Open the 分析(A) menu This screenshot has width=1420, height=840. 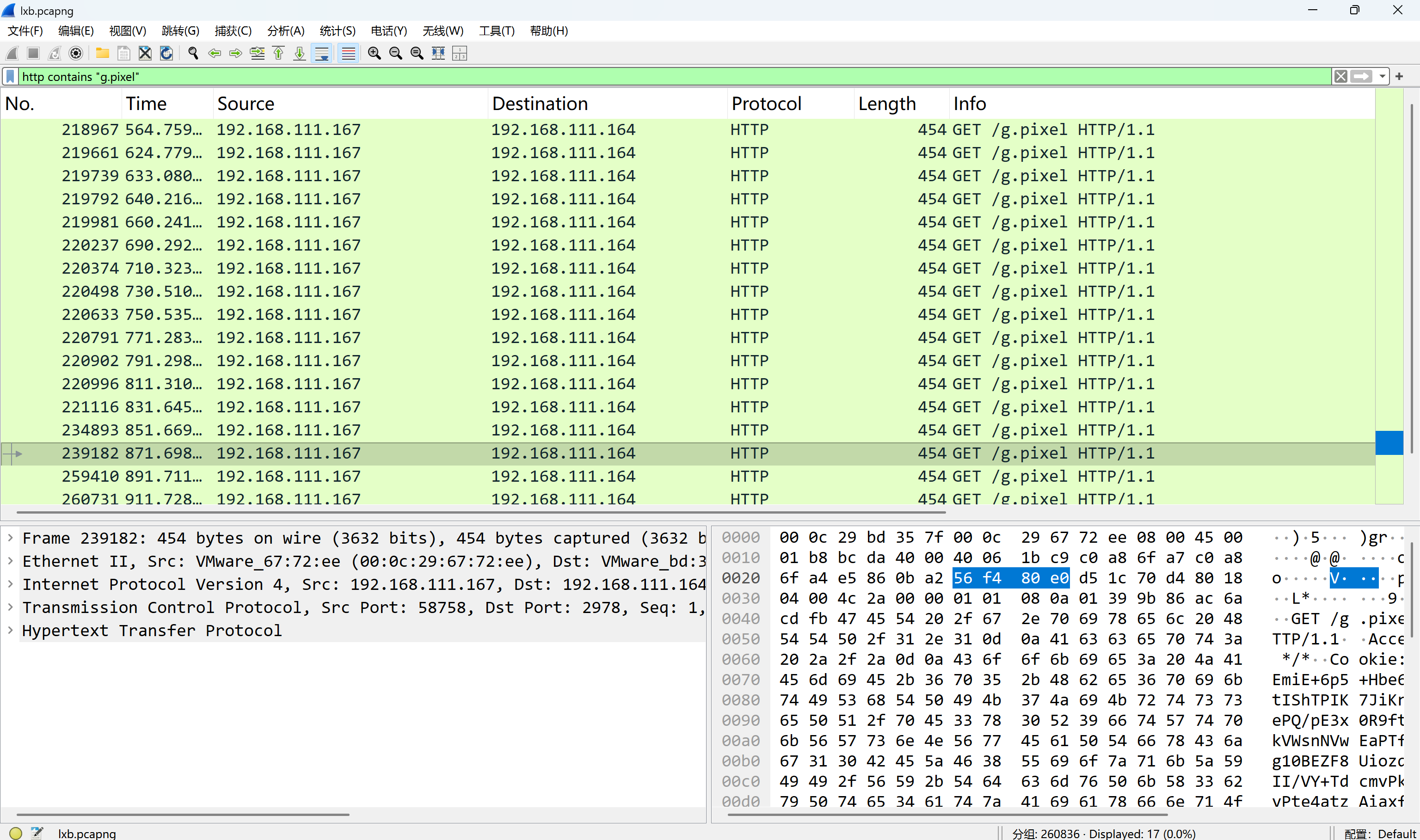[285, 31]
